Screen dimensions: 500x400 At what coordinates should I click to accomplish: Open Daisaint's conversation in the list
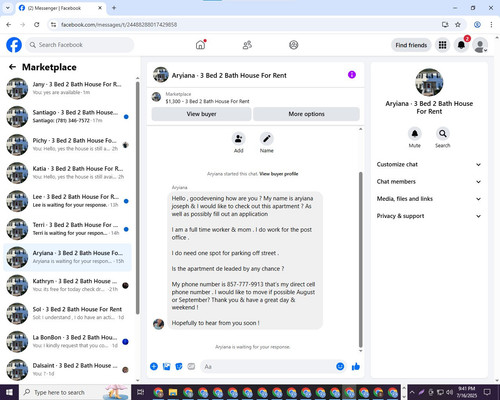coord(67,369)
